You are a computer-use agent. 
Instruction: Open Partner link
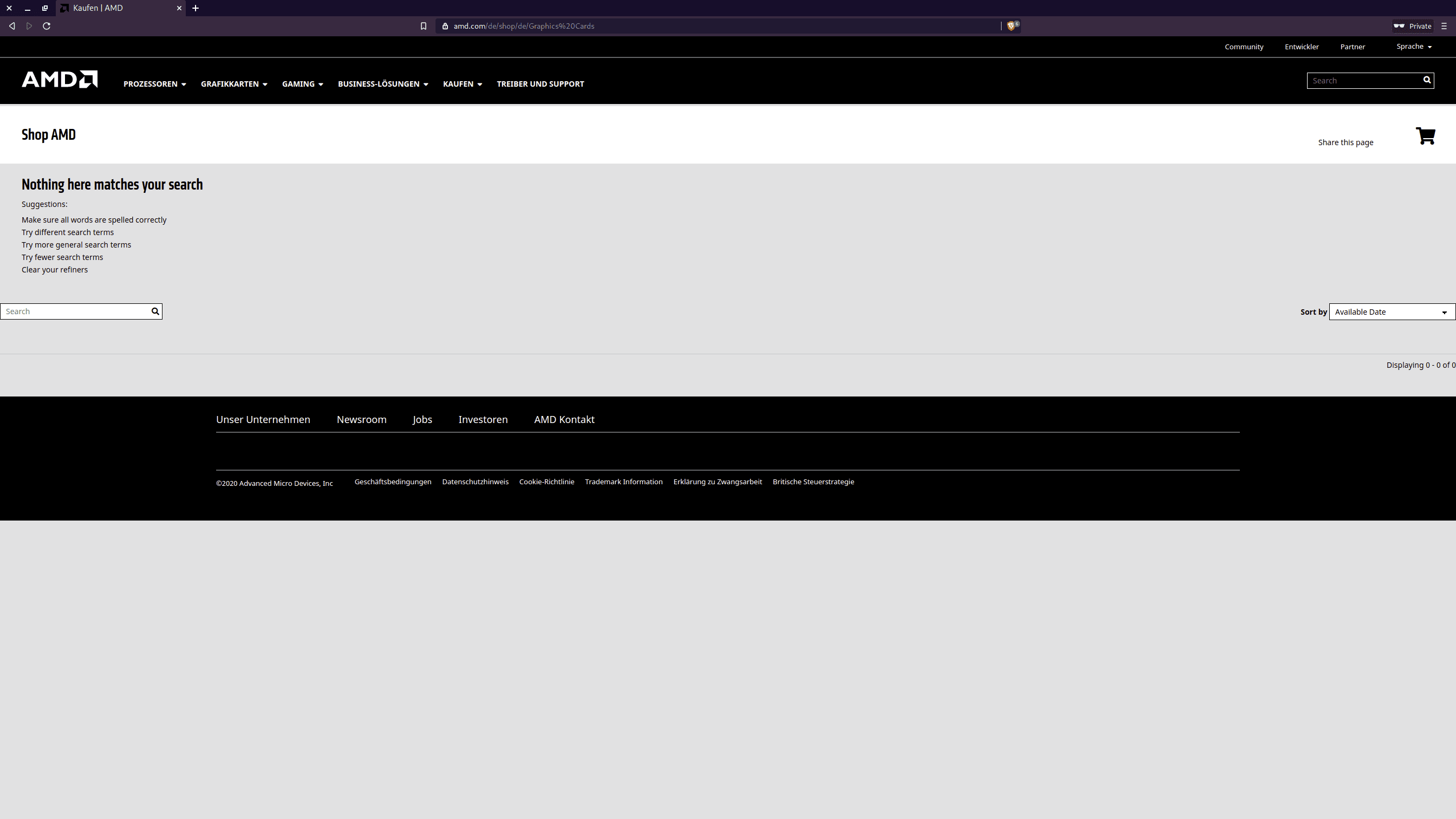pos(1353,47)
